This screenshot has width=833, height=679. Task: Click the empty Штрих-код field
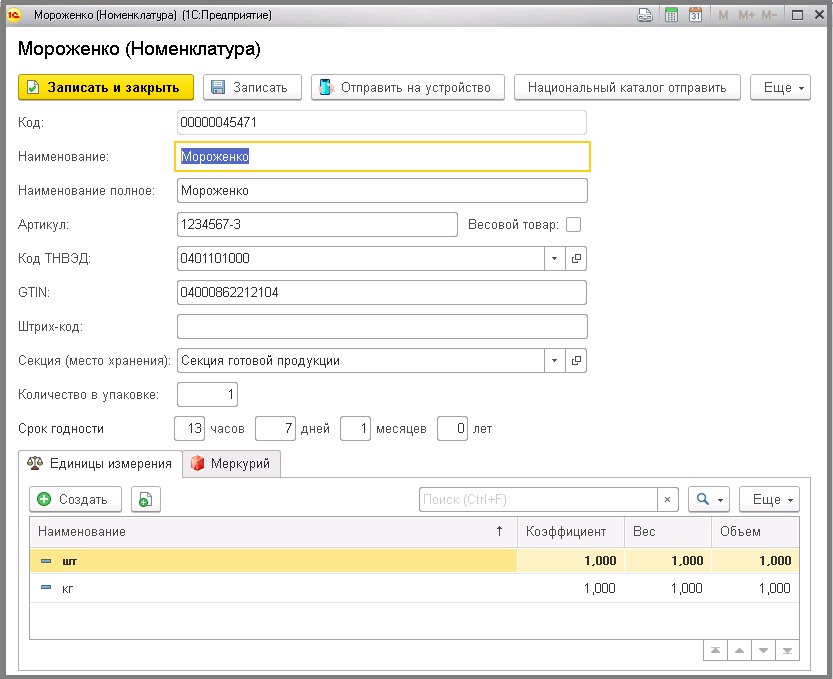pos(382,327)
